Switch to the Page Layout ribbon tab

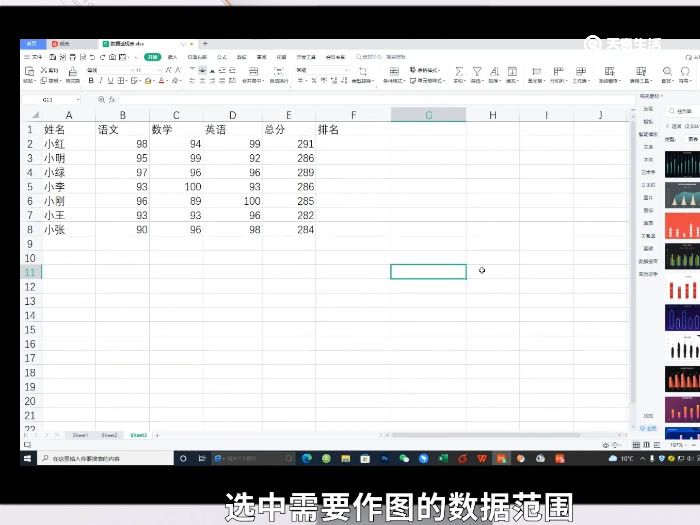(x=197, y=57)
